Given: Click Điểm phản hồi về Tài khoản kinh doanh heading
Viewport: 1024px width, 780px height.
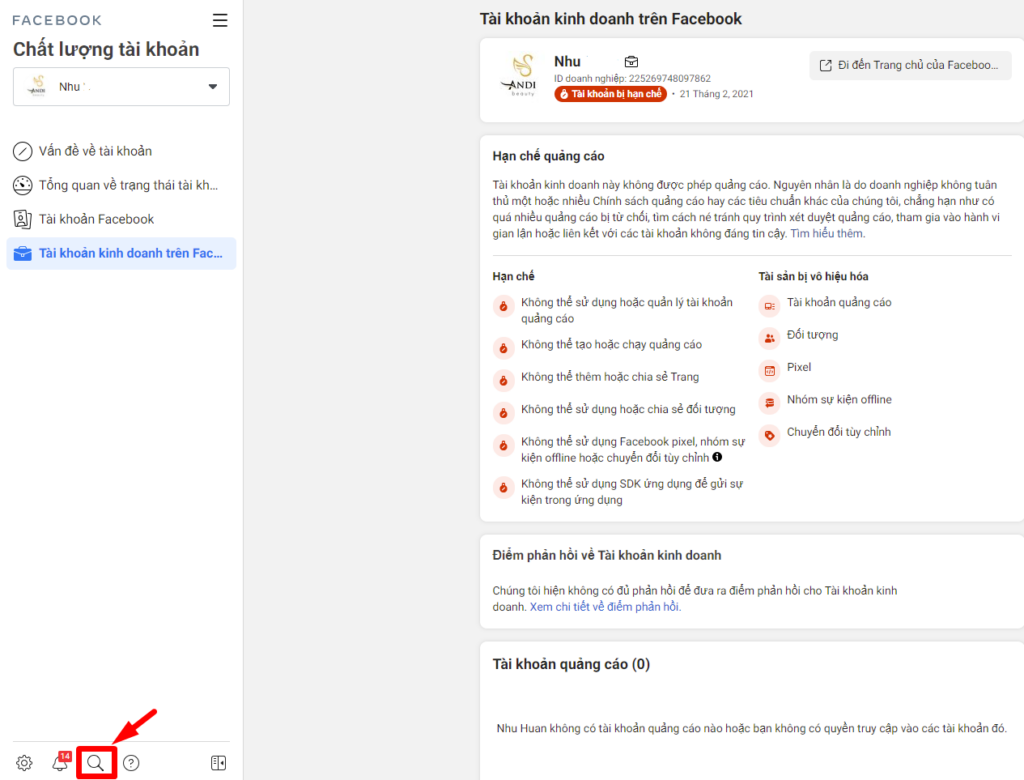Looking at the screenshot, I should (x=607, y=555).
